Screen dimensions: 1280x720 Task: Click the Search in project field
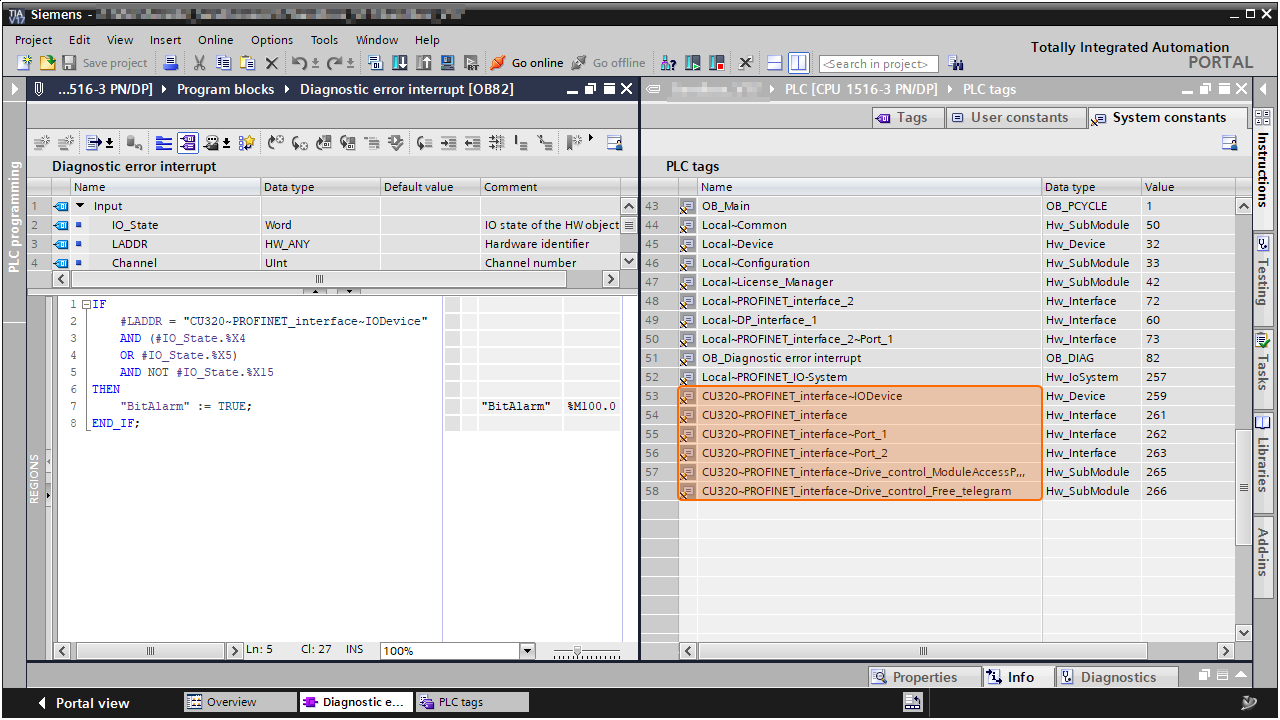pyautogui.click(x=878, y=64)
